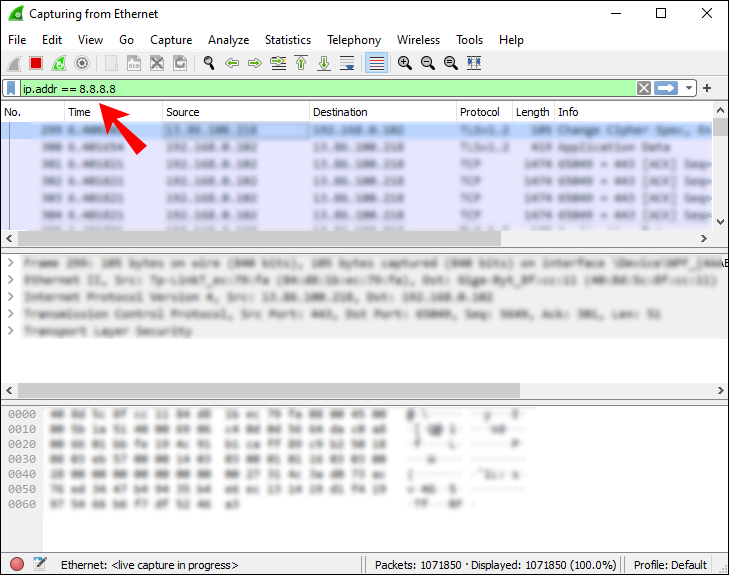Apply the display filter arrow button

coord(666,88)
